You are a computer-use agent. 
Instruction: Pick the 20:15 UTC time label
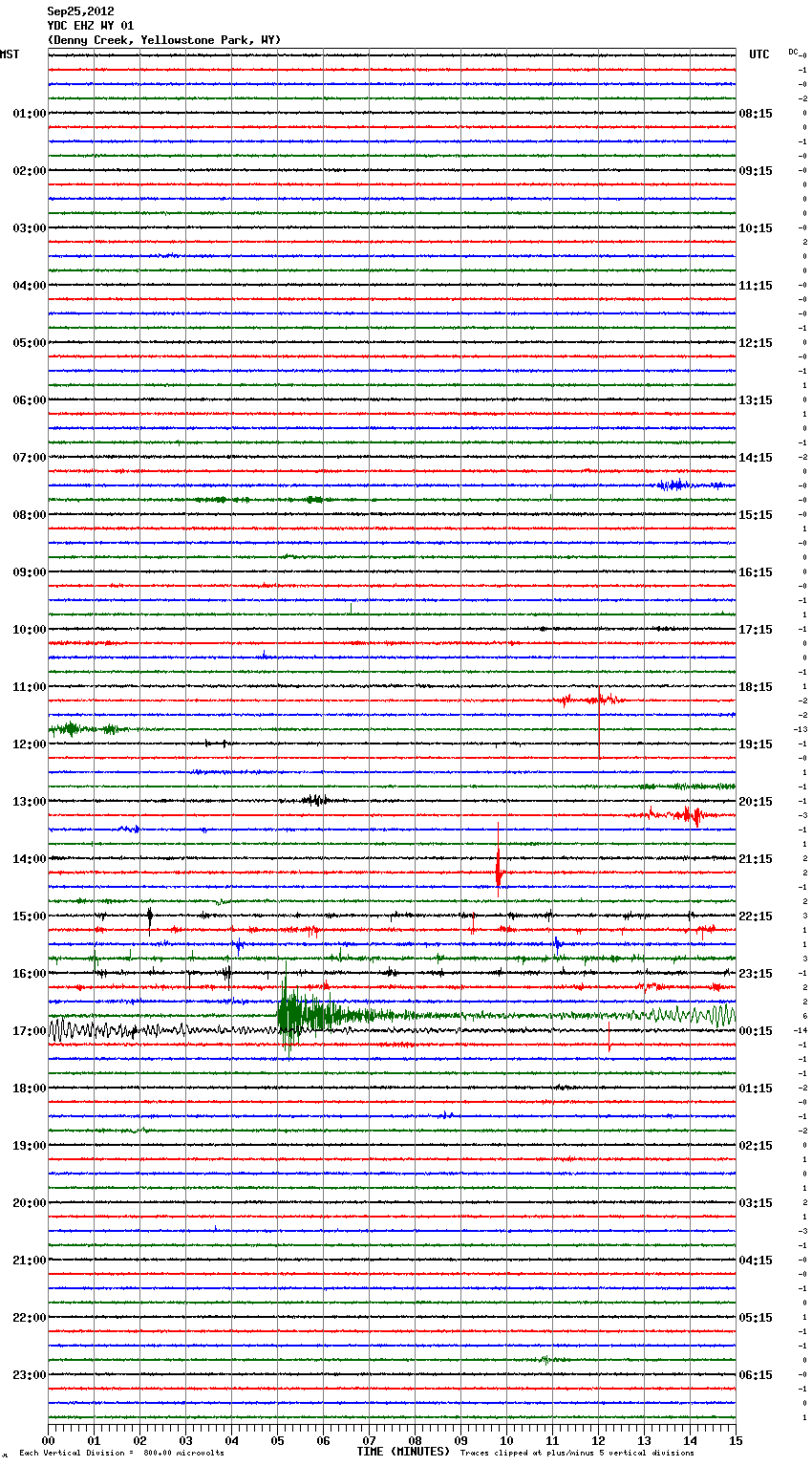[756, 802]
